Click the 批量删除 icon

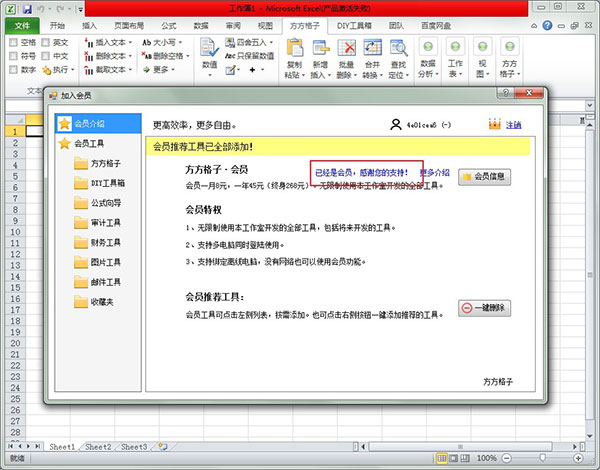tap(346, 48)
